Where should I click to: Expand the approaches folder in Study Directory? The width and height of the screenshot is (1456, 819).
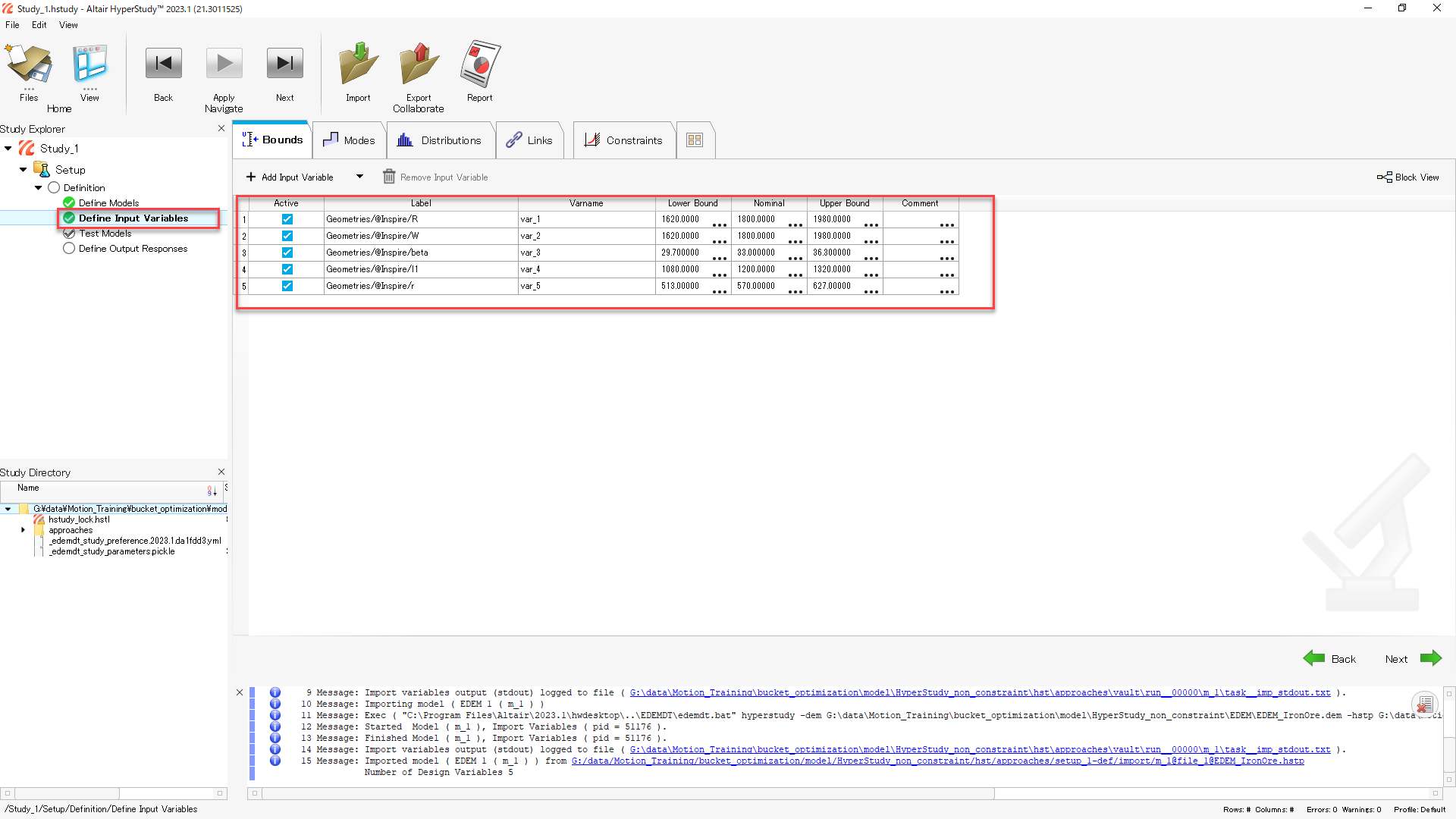(x=23, y=530)
